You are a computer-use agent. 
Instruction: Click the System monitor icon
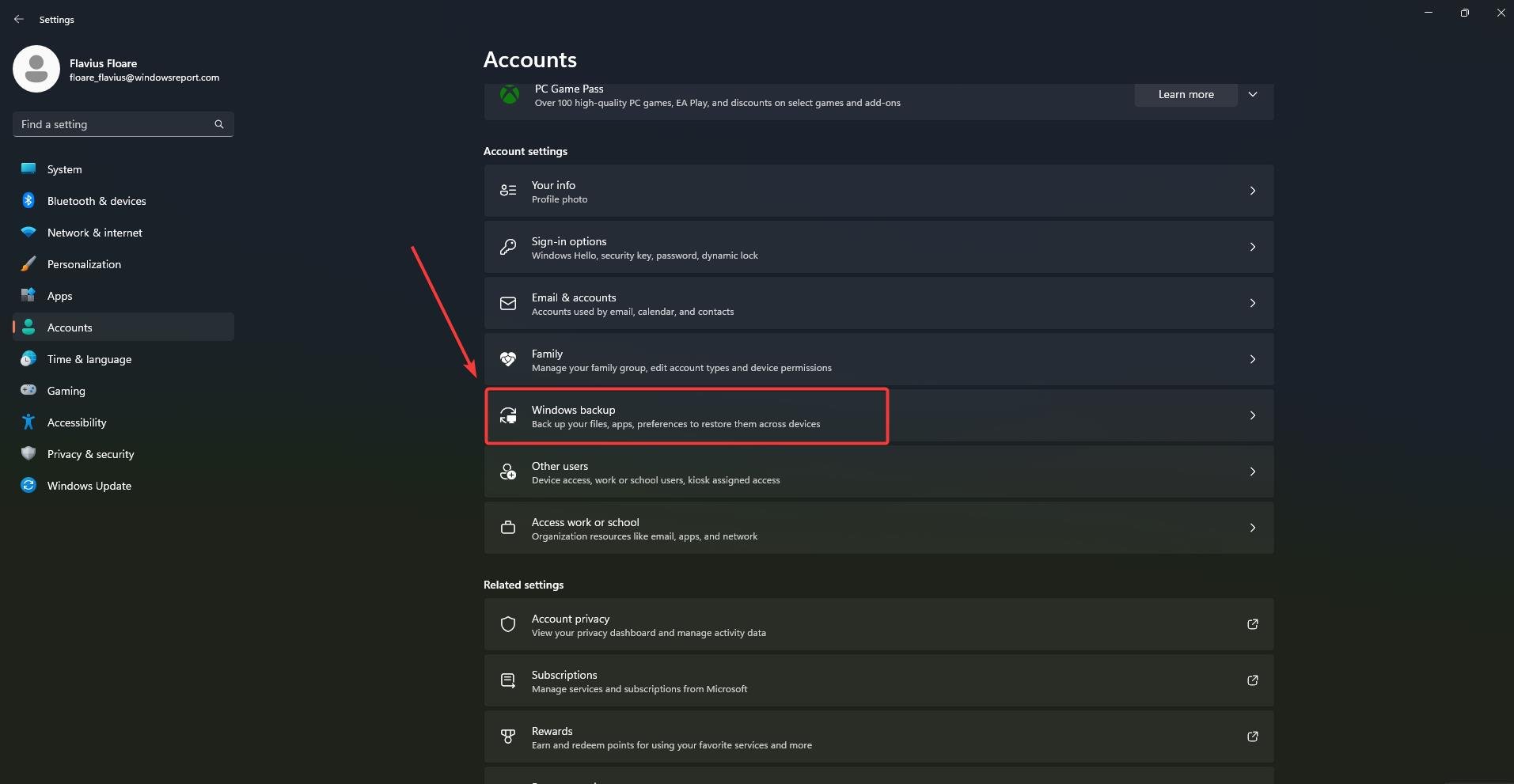click(28, 169)
